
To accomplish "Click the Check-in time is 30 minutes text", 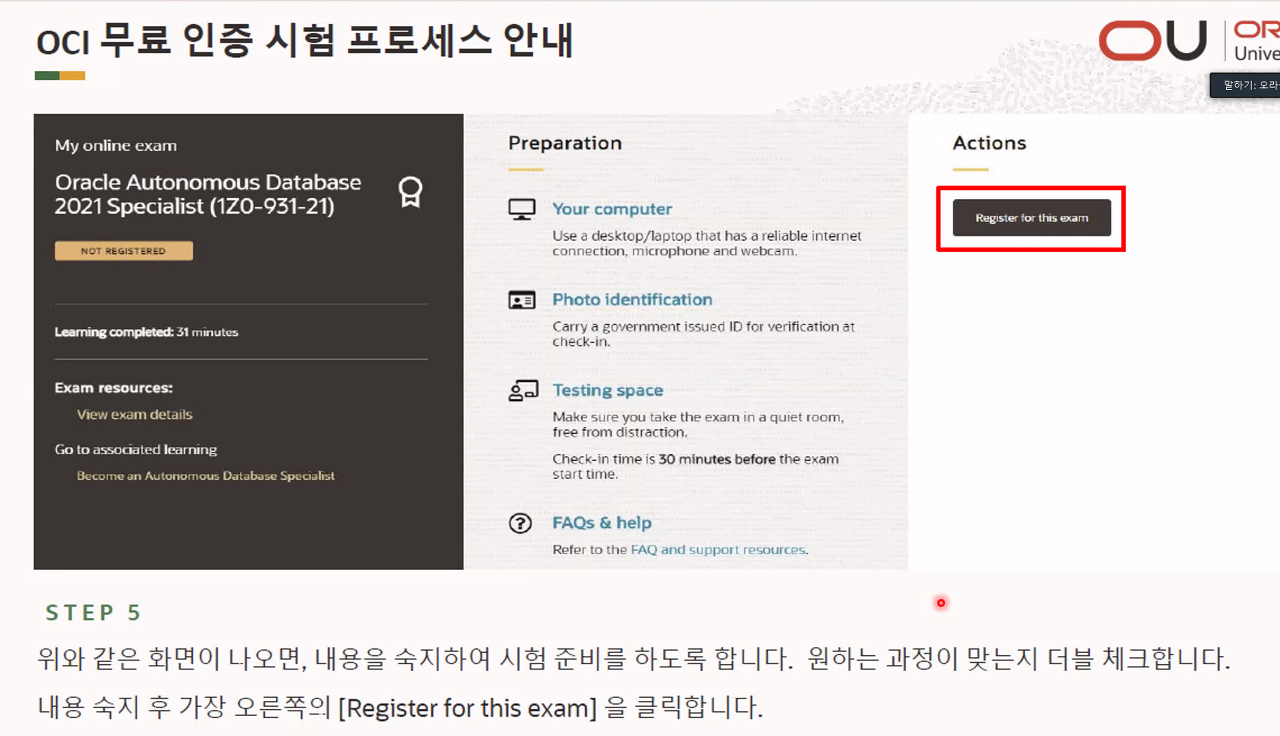I will pyautogui.click(x=696, y=467).
